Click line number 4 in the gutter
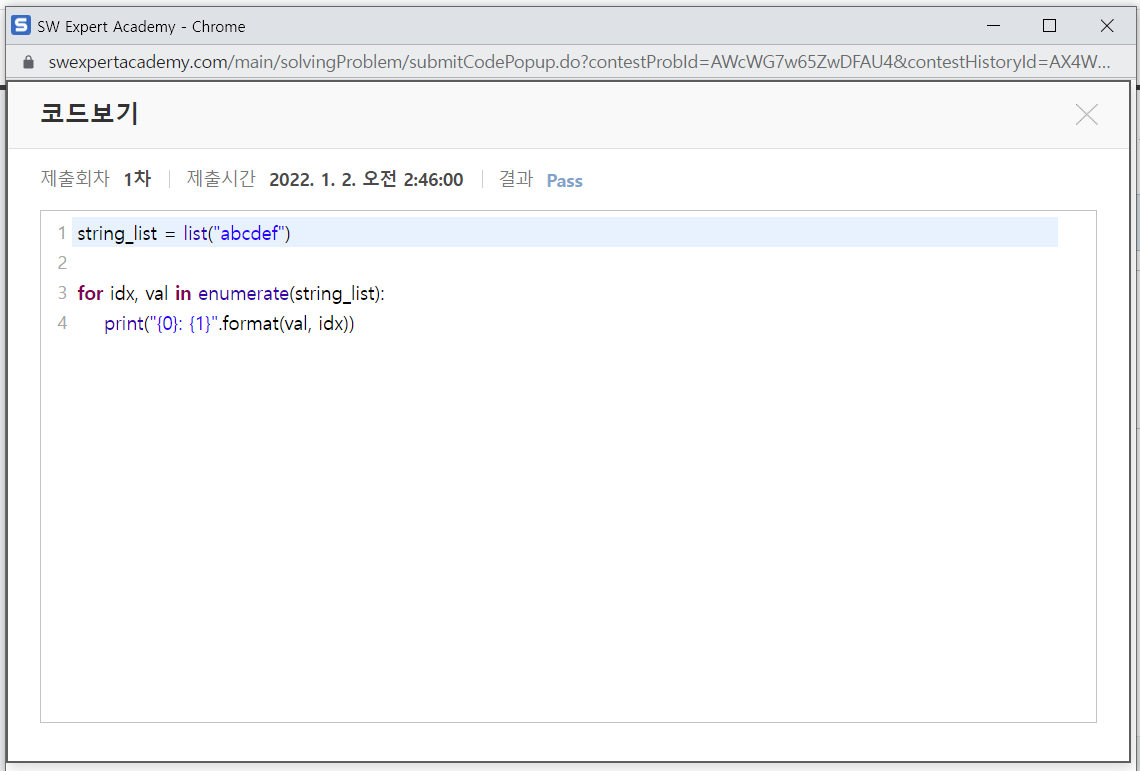The height and width of the screenshot is (771, 1140). (x=62, y=322)
